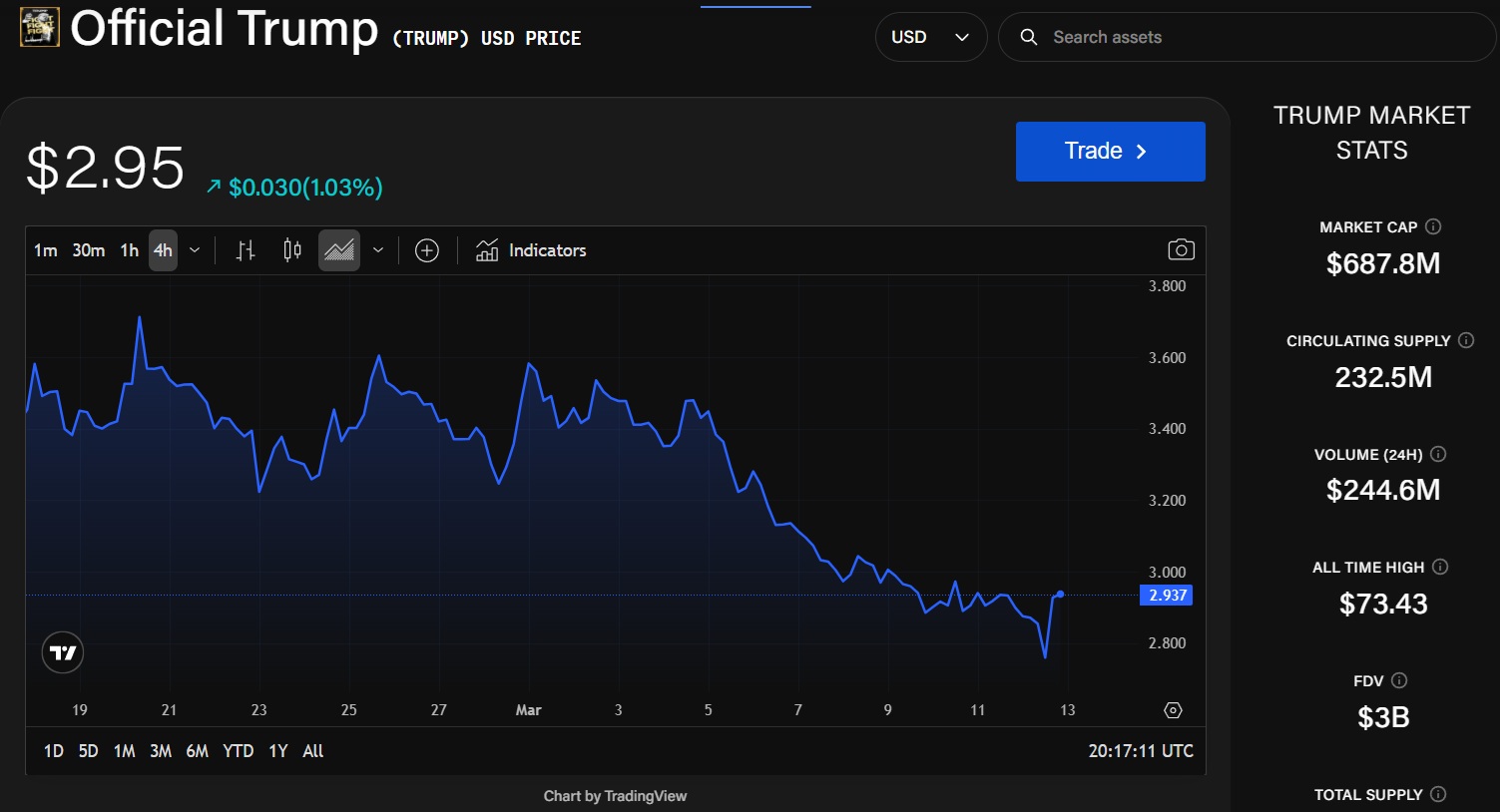The height and width of the screenshot is (812, 1500).
Task: Open the Indicators menu
Action: (x=531, y=250)
